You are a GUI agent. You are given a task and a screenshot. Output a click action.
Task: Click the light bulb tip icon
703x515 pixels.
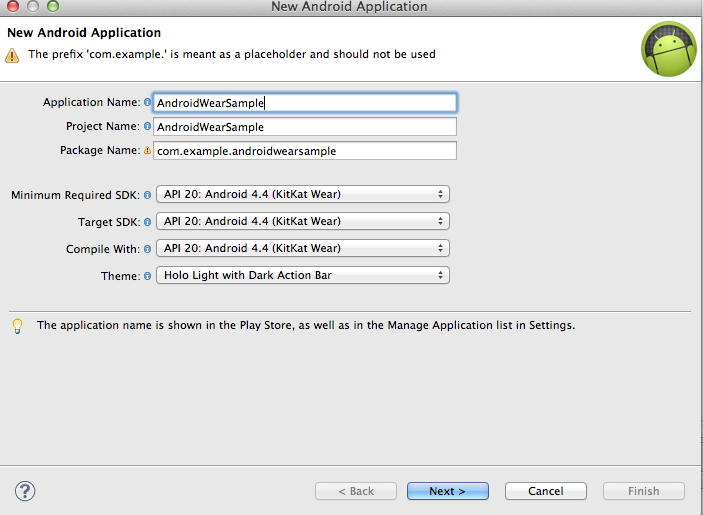click(x=17, y=326)
